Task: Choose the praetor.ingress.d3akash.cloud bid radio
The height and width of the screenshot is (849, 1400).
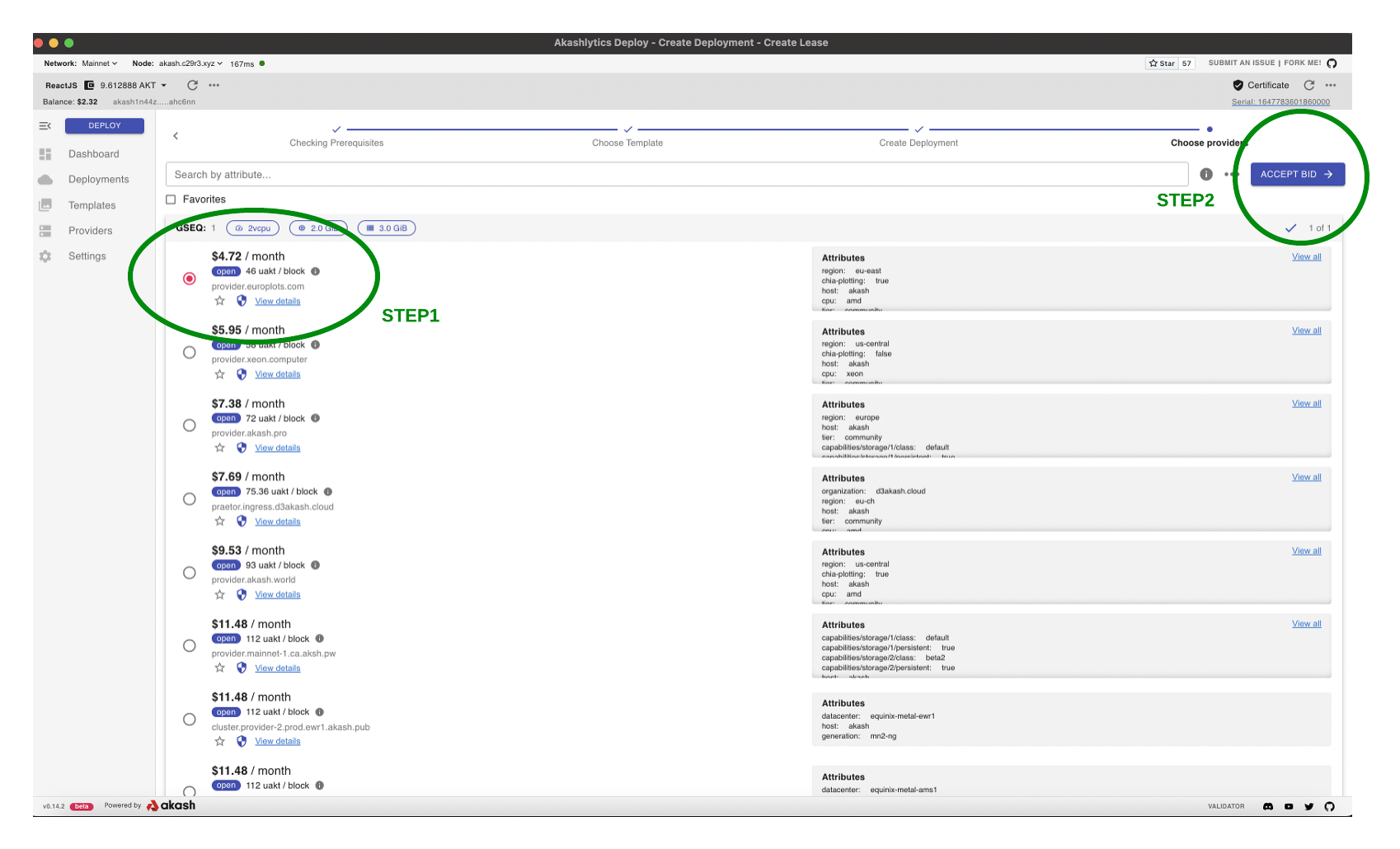Action: 190,499
